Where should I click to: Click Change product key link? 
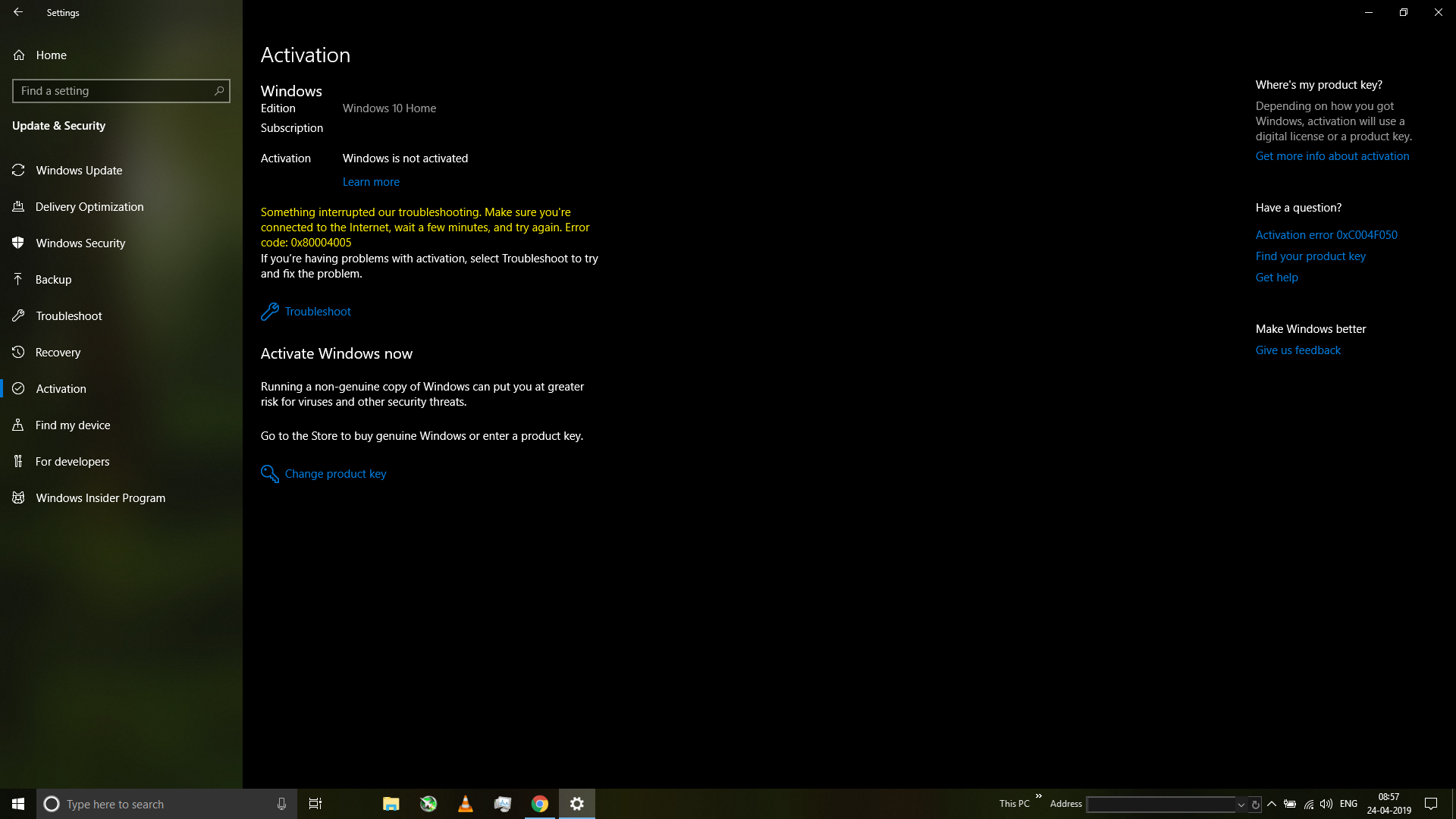pos(335,474)
